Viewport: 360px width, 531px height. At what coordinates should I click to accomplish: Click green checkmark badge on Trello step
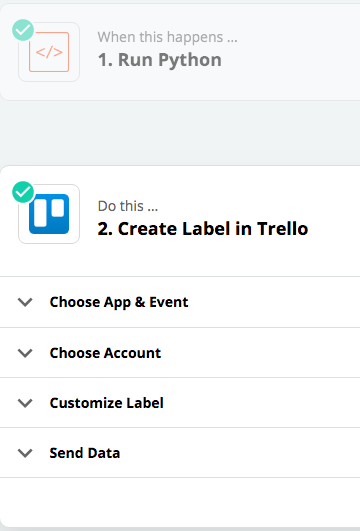point(23,192)
